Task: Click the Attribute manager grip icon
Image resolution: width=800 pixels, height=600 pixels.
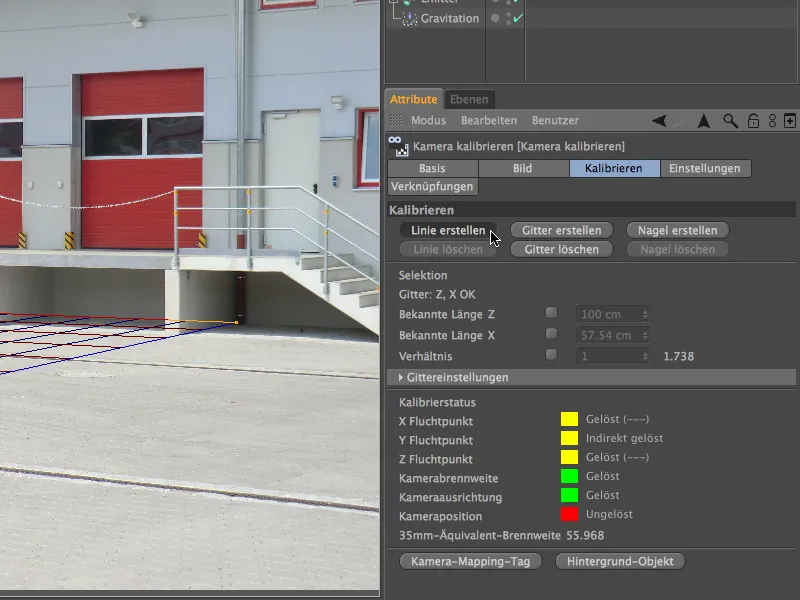Action: tap(396, 120)
